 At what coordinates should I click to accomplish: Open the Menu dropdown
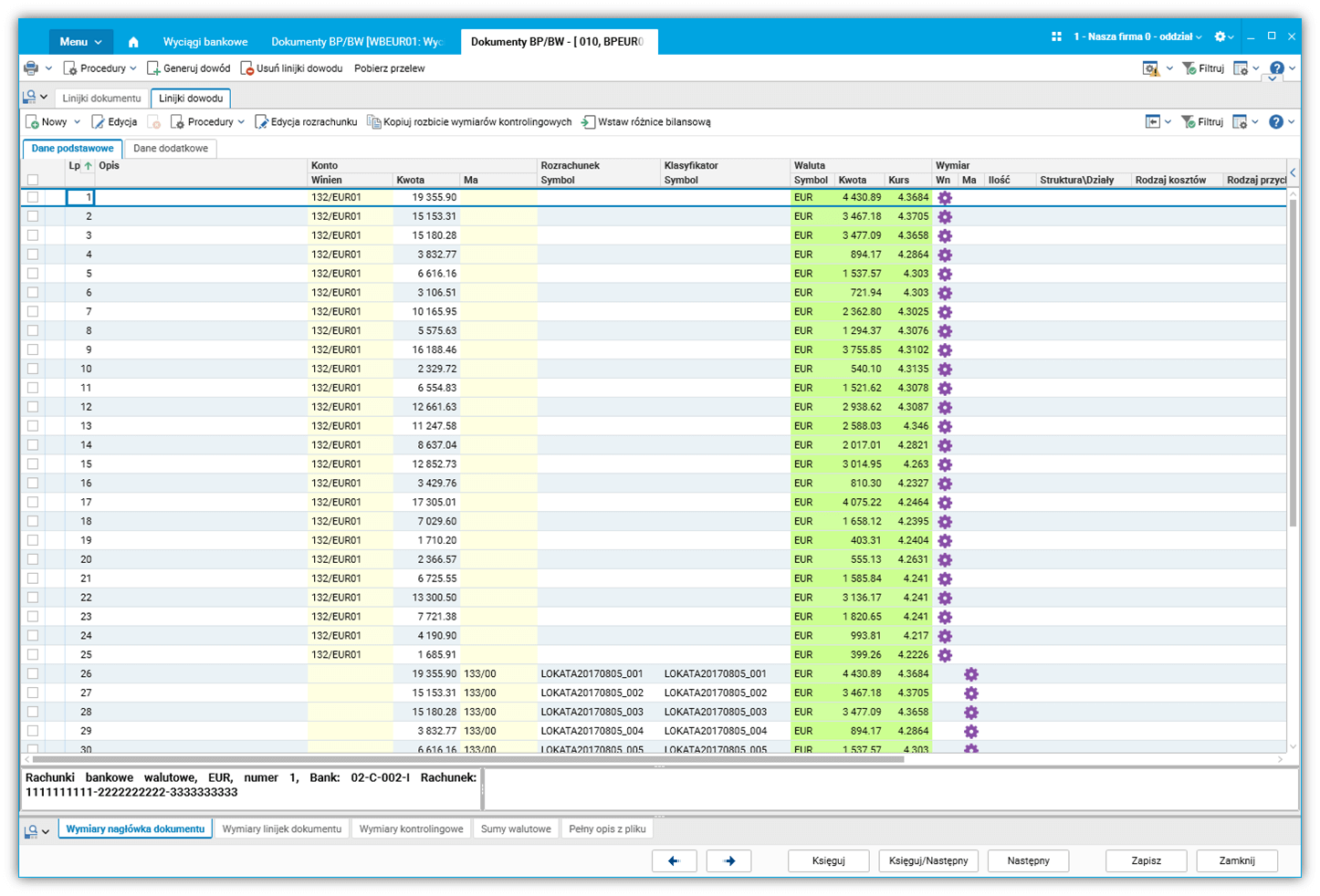pos(79,42)
